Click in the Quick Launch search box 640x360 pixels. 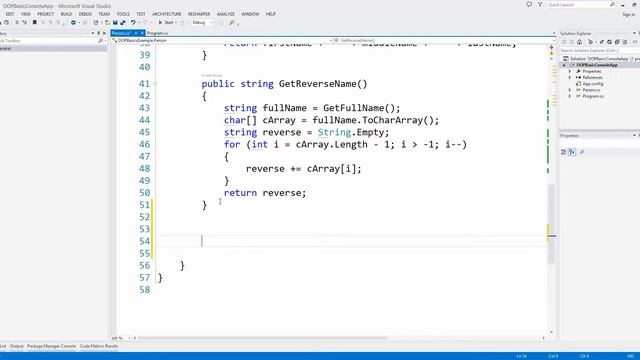(581, 4)
